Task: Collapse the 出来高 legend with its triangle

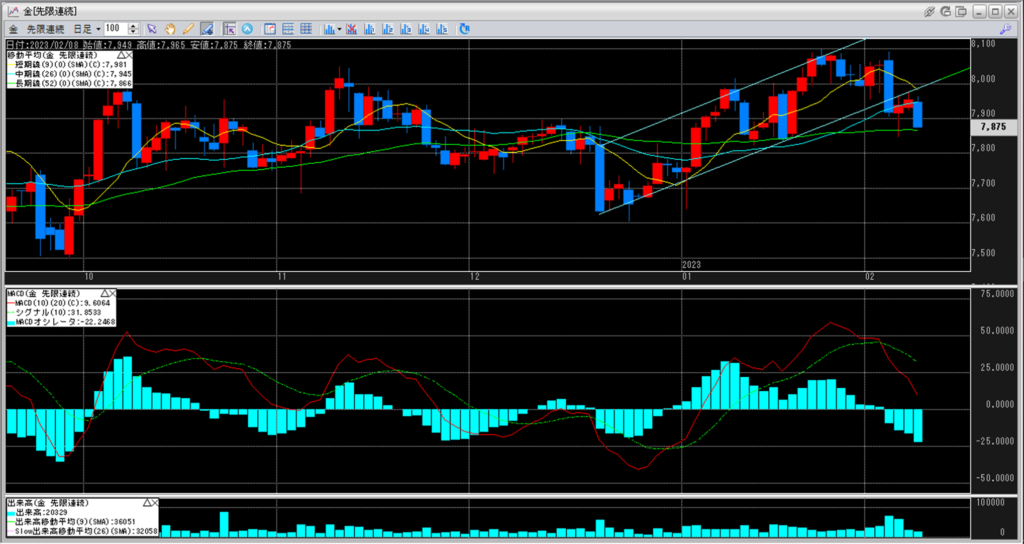Action: (x=146, y=503)
